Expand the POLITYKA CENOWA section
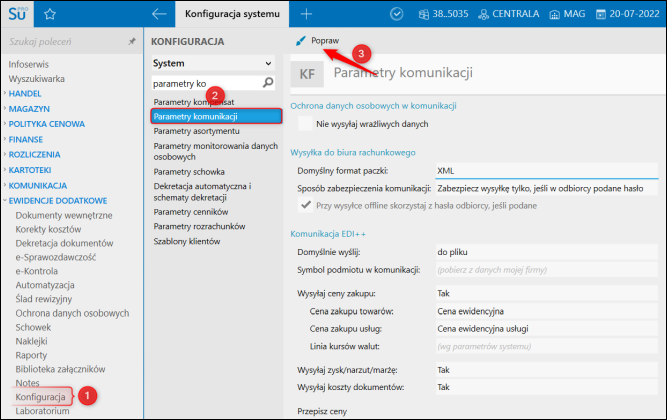667x420 pixels. [x=46, y=124]
